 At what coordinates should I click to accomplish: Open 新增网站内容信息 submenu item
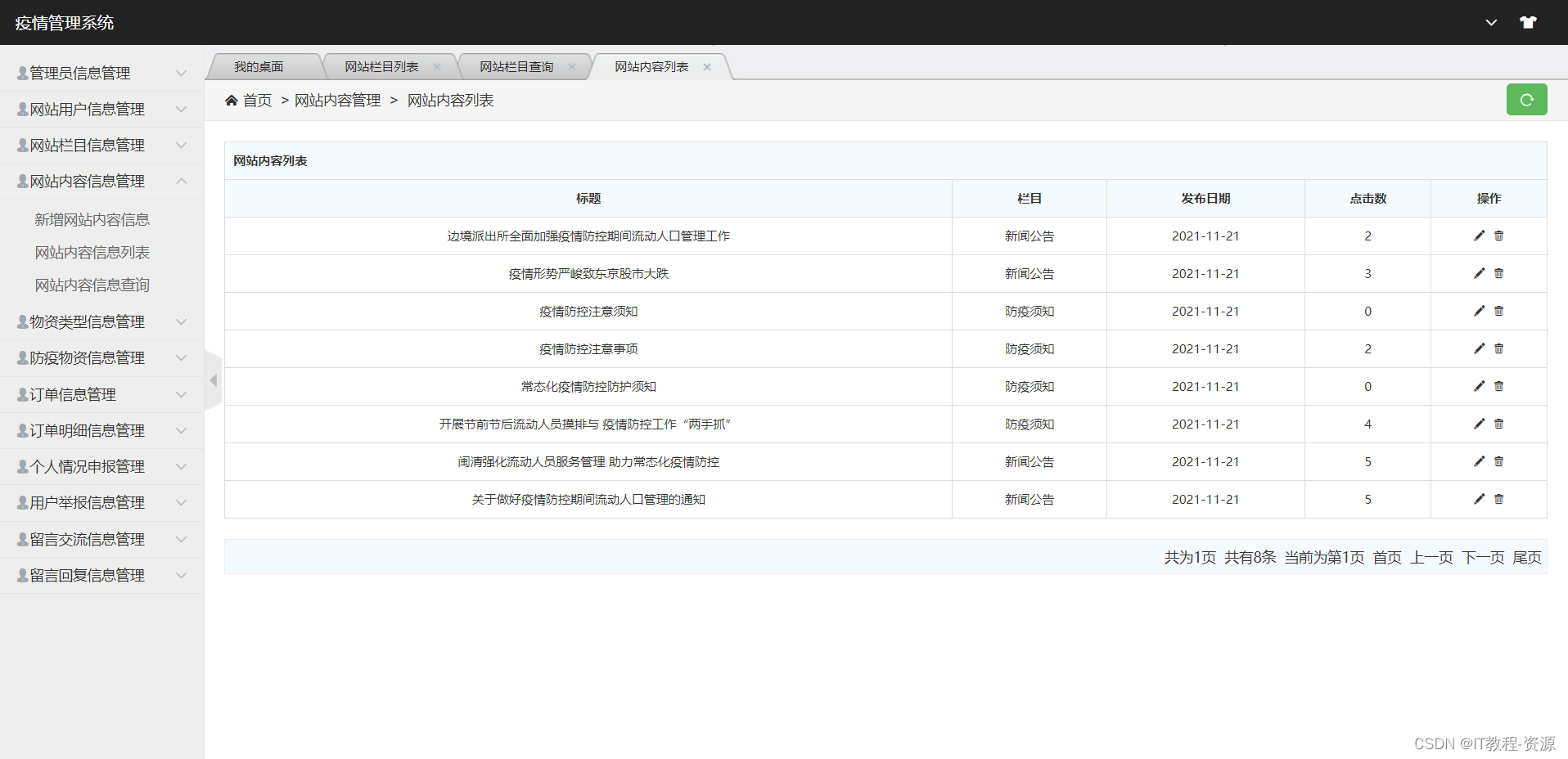[92, 219]
